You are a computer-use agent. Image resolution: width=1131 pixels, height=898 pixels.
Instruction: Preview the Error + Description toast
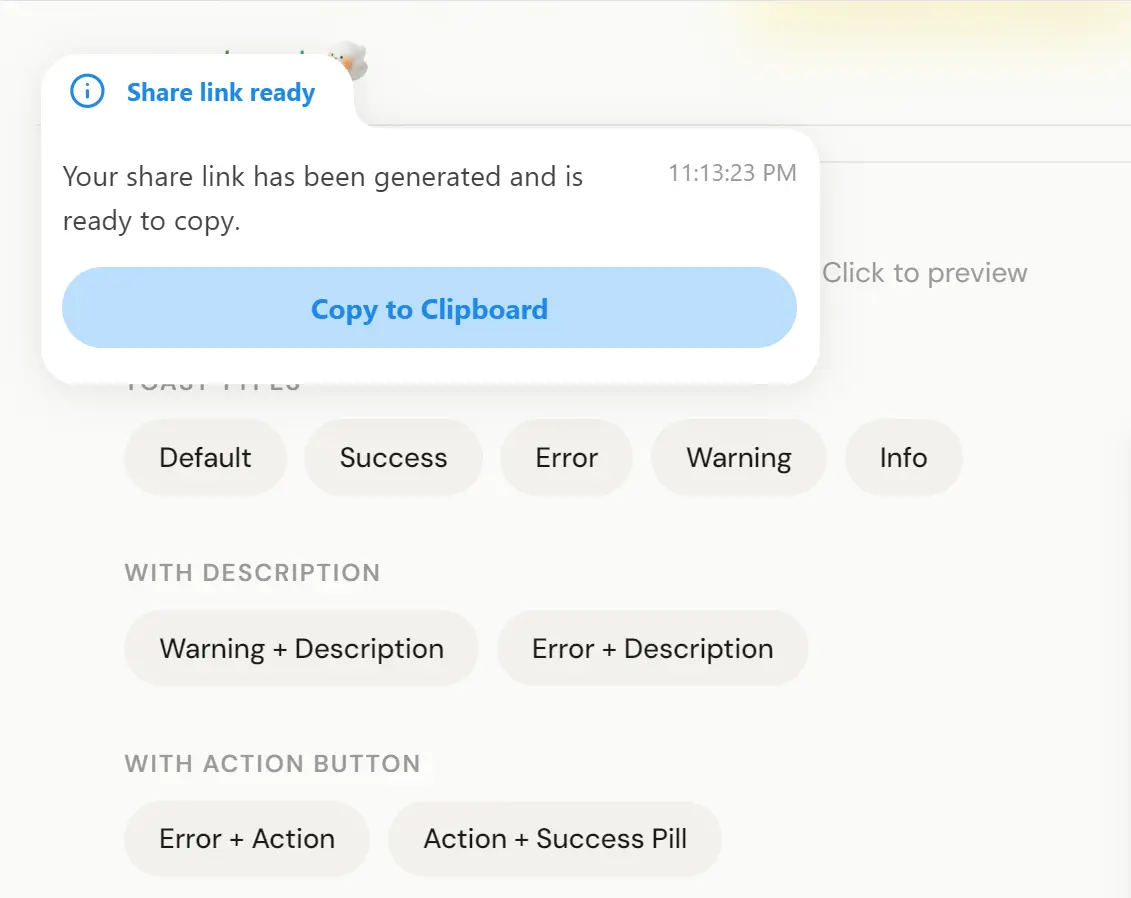coord(652,649)
